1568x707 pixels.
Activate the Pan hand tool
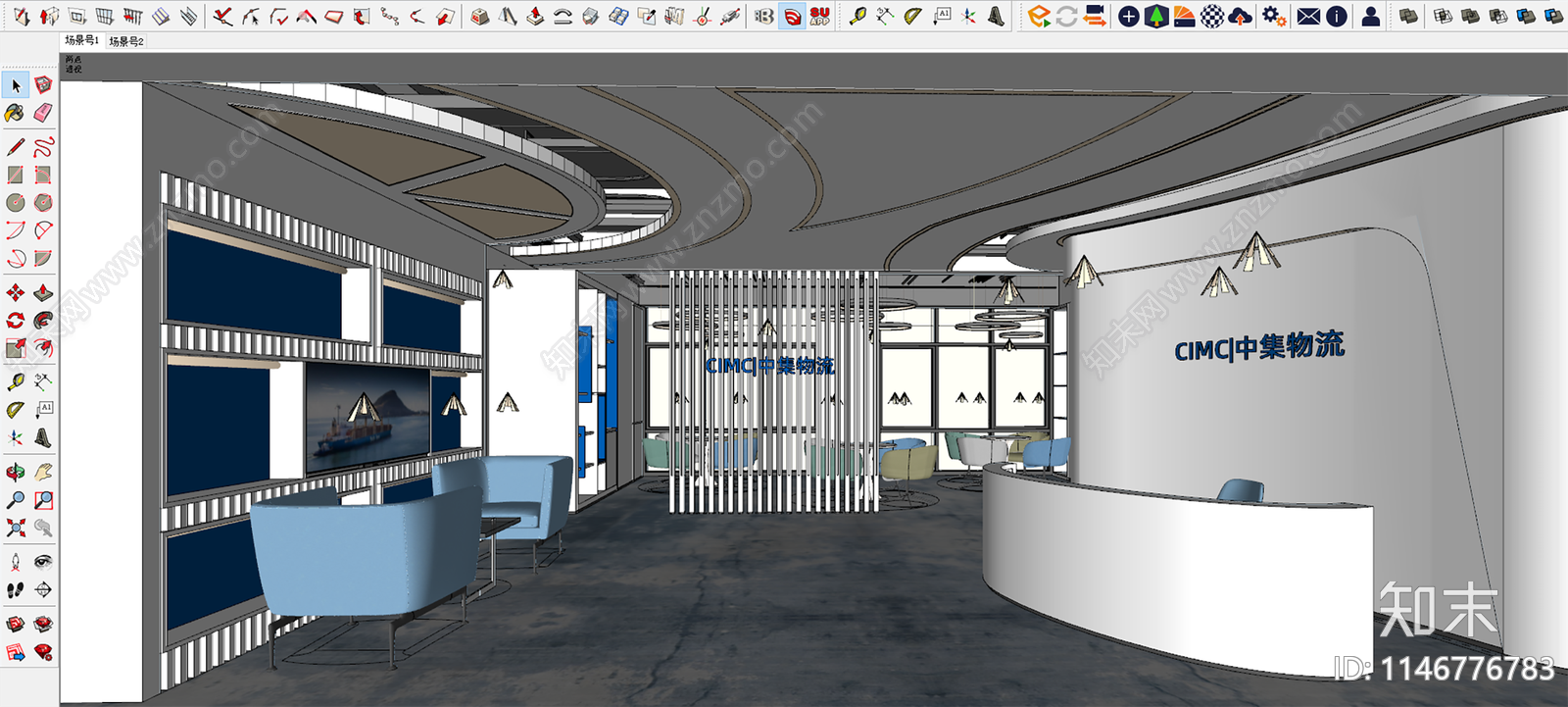point(43,472)
